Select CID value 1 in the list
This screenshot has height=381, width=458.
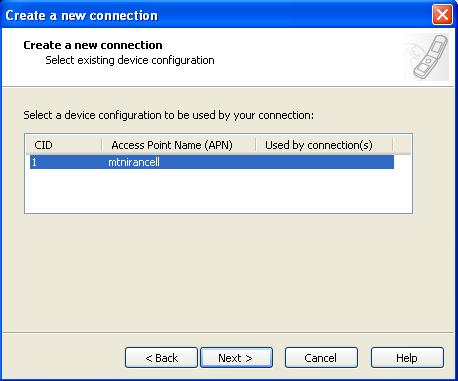coord(35,162)
